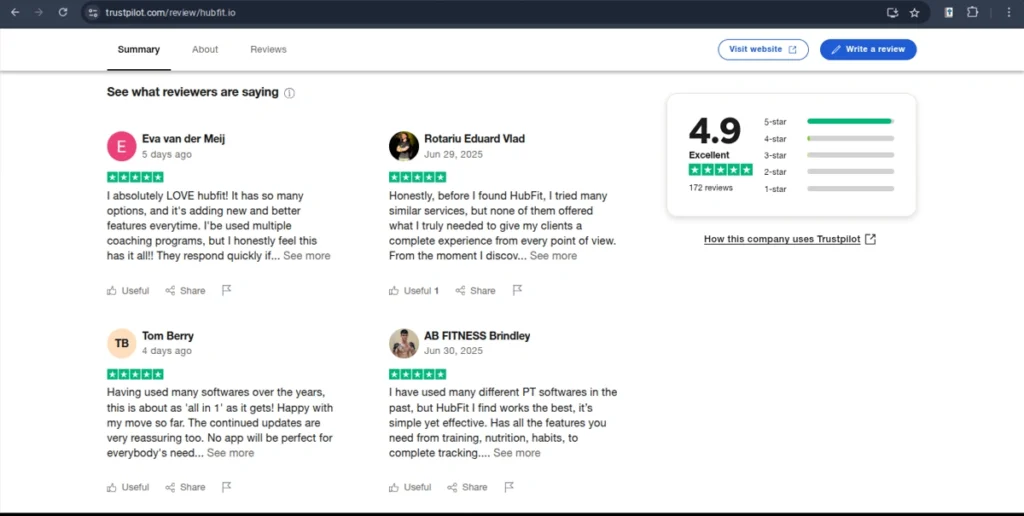Bookmark this page with the star icon
The height and width of the screenshot is (516, 1024).
[x=914, y=12]
